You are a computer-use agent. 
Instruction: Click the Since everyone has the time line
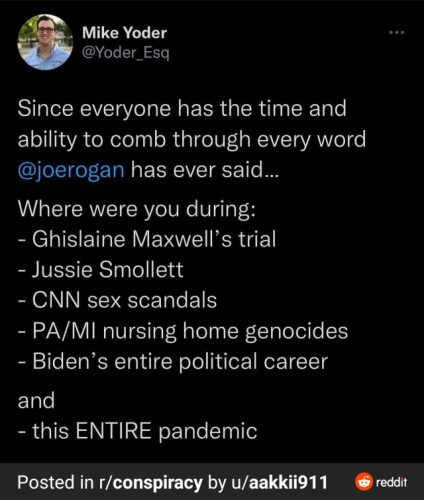click(182, 108)
